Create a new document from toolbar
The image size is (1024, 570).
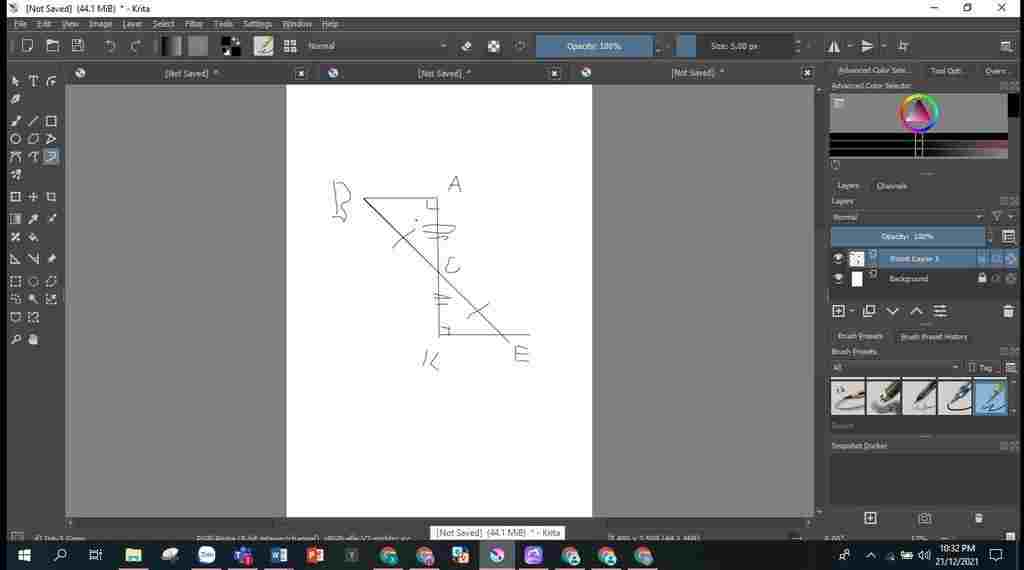coord(27,46)
